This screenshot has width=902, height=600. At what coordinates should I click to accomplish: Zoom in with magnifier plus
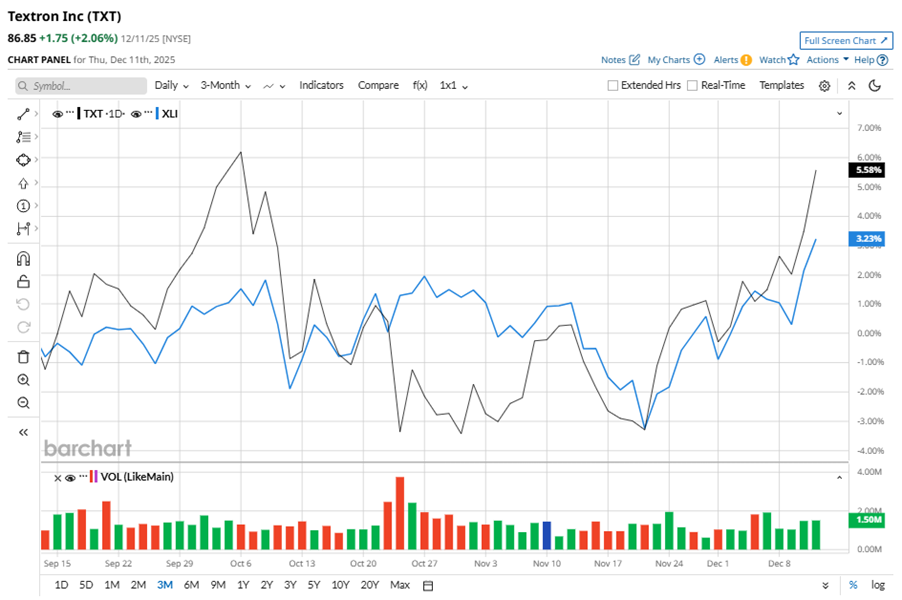(23, 380)
